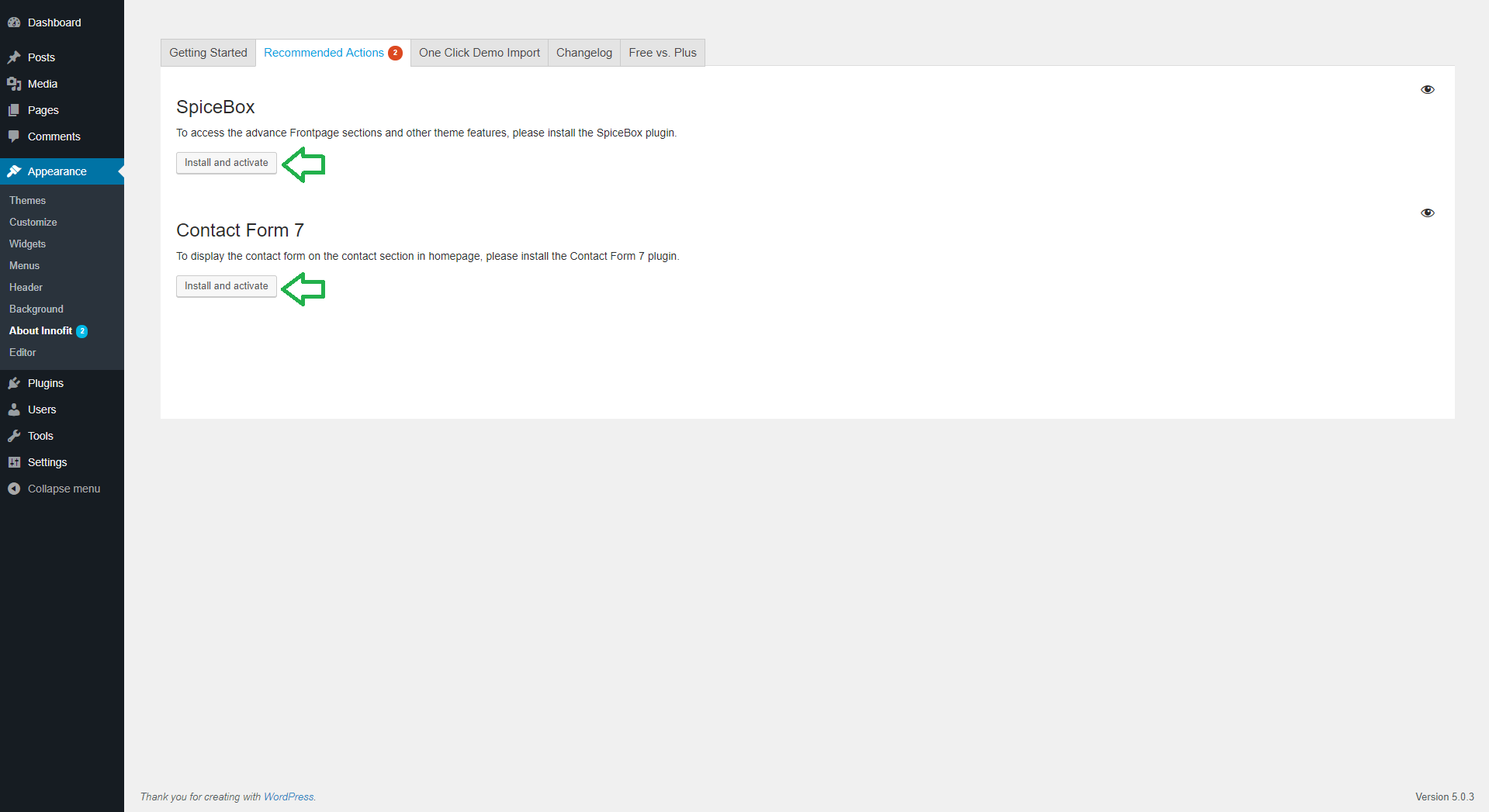The width and height of the screenshot is (1489, 812).
Task: Click the Settings sliders icon
Action: tap(14, 462)
